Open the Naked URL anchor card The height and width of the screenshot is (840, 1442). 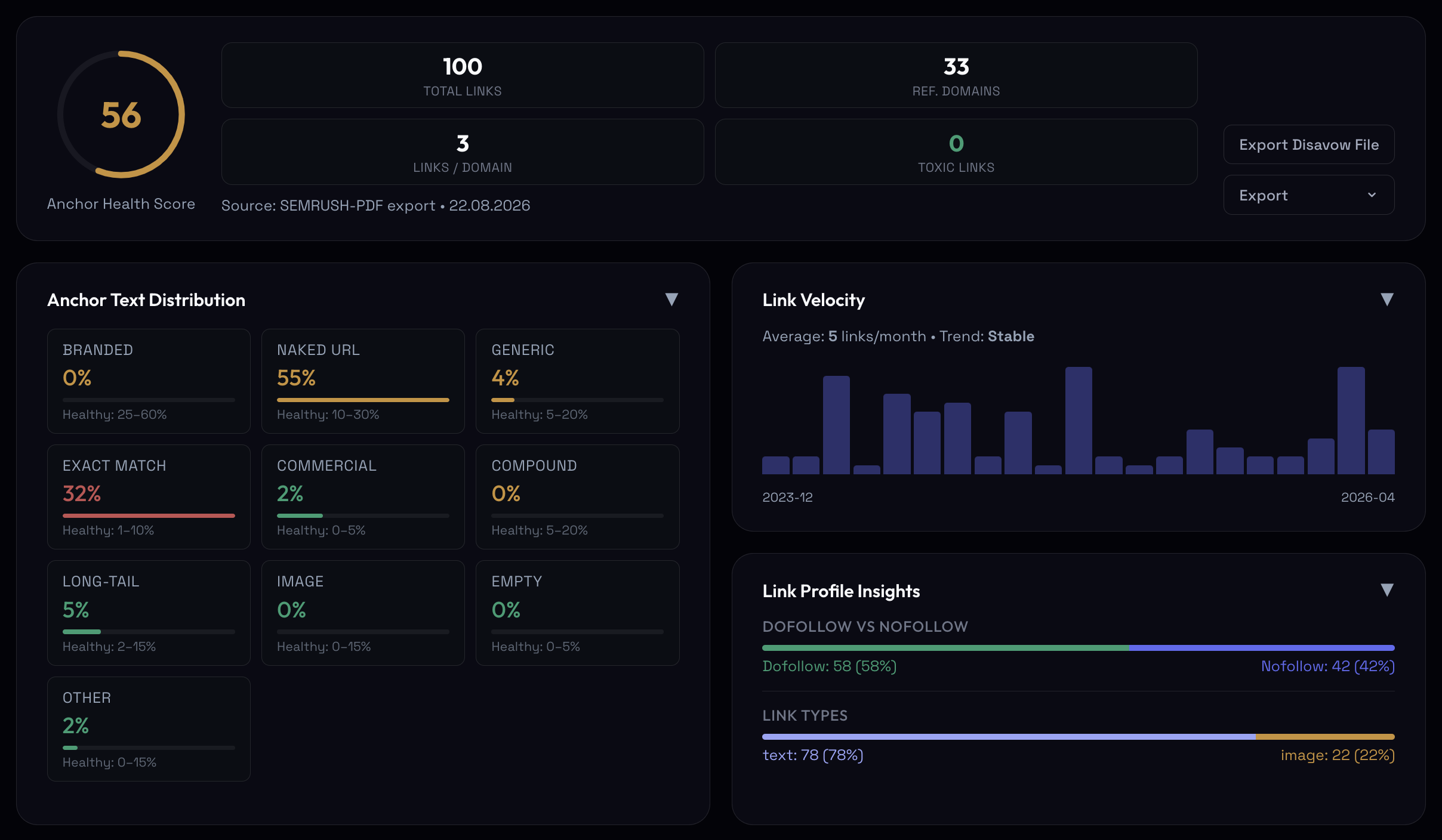(363, 381)
